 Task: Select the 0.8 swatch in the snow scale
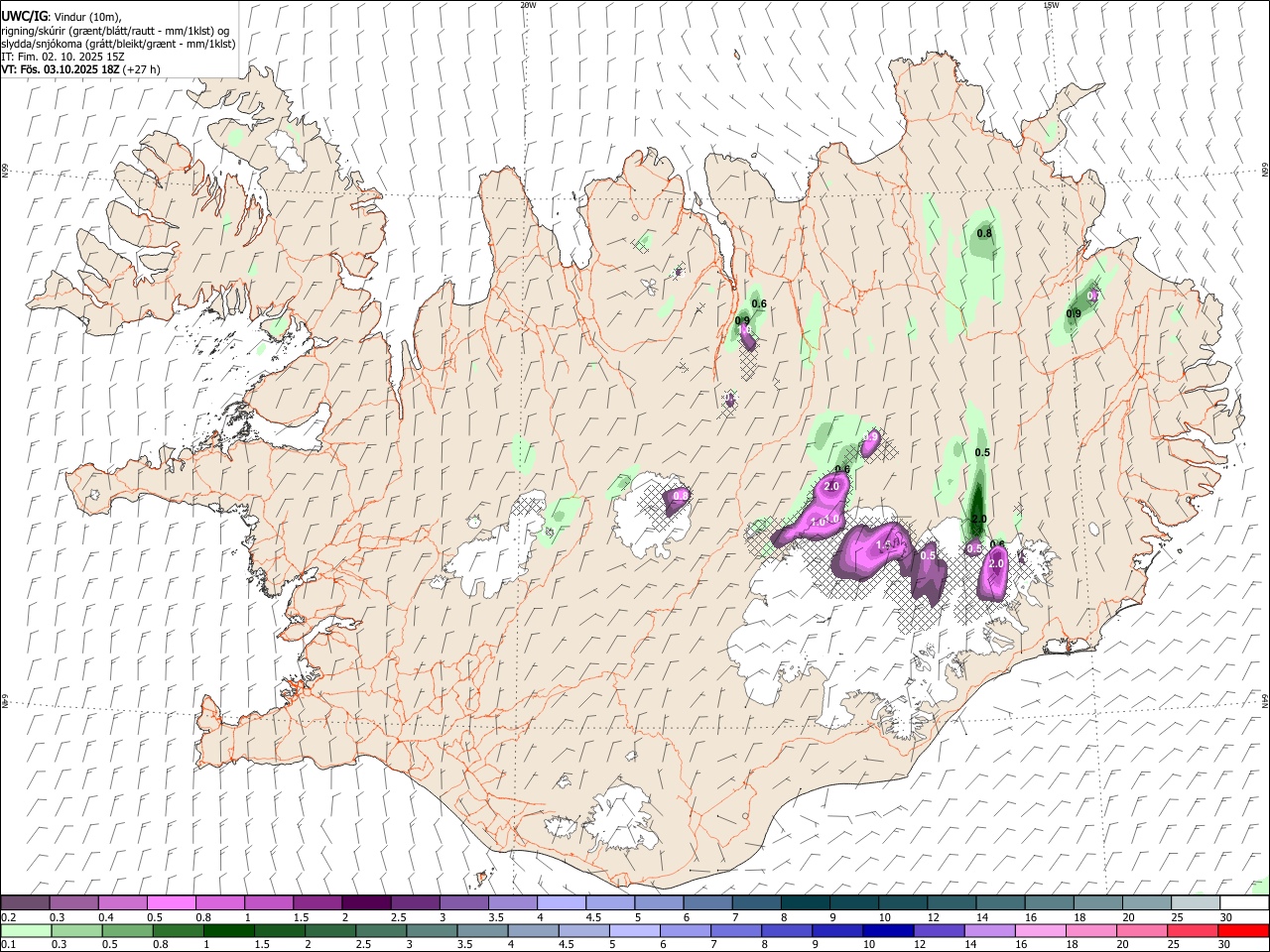pyautogui.click(x=220, y=902)
